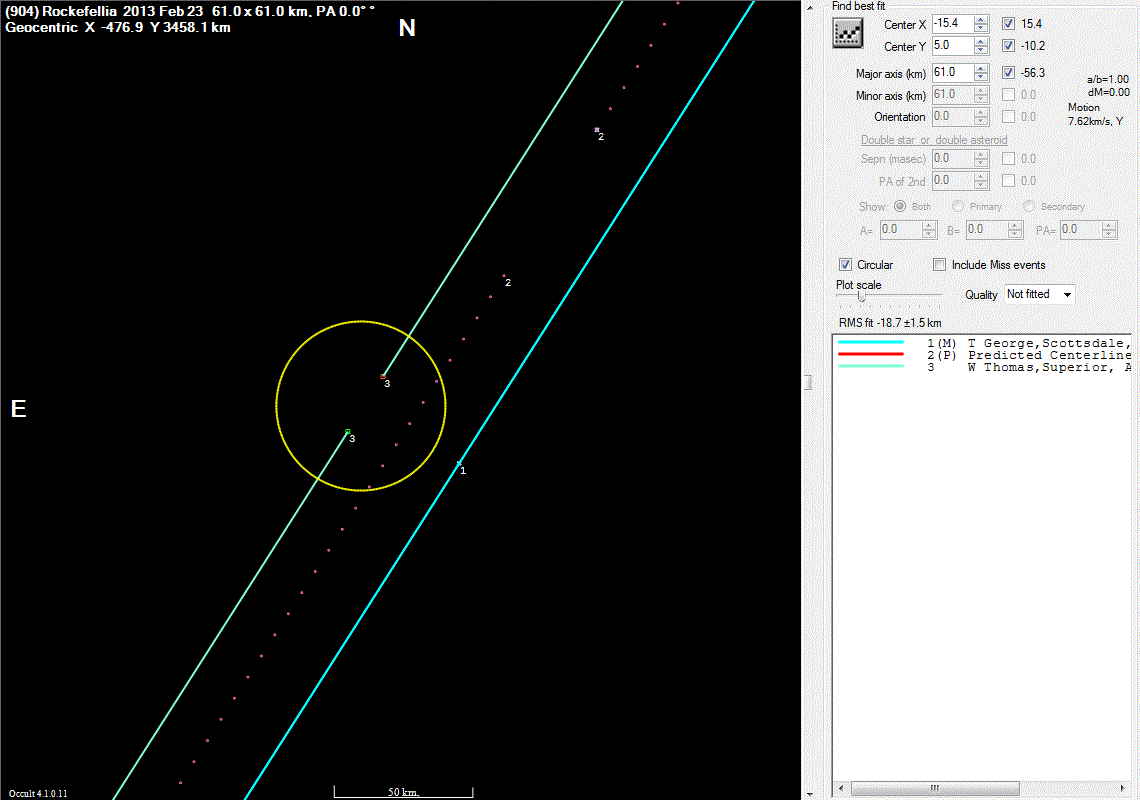This screenshot has height=800, width=1140.
Task: Select the T George, Scottsdale legend entry
Action: pyautogui.click(x=1048, y=343)
